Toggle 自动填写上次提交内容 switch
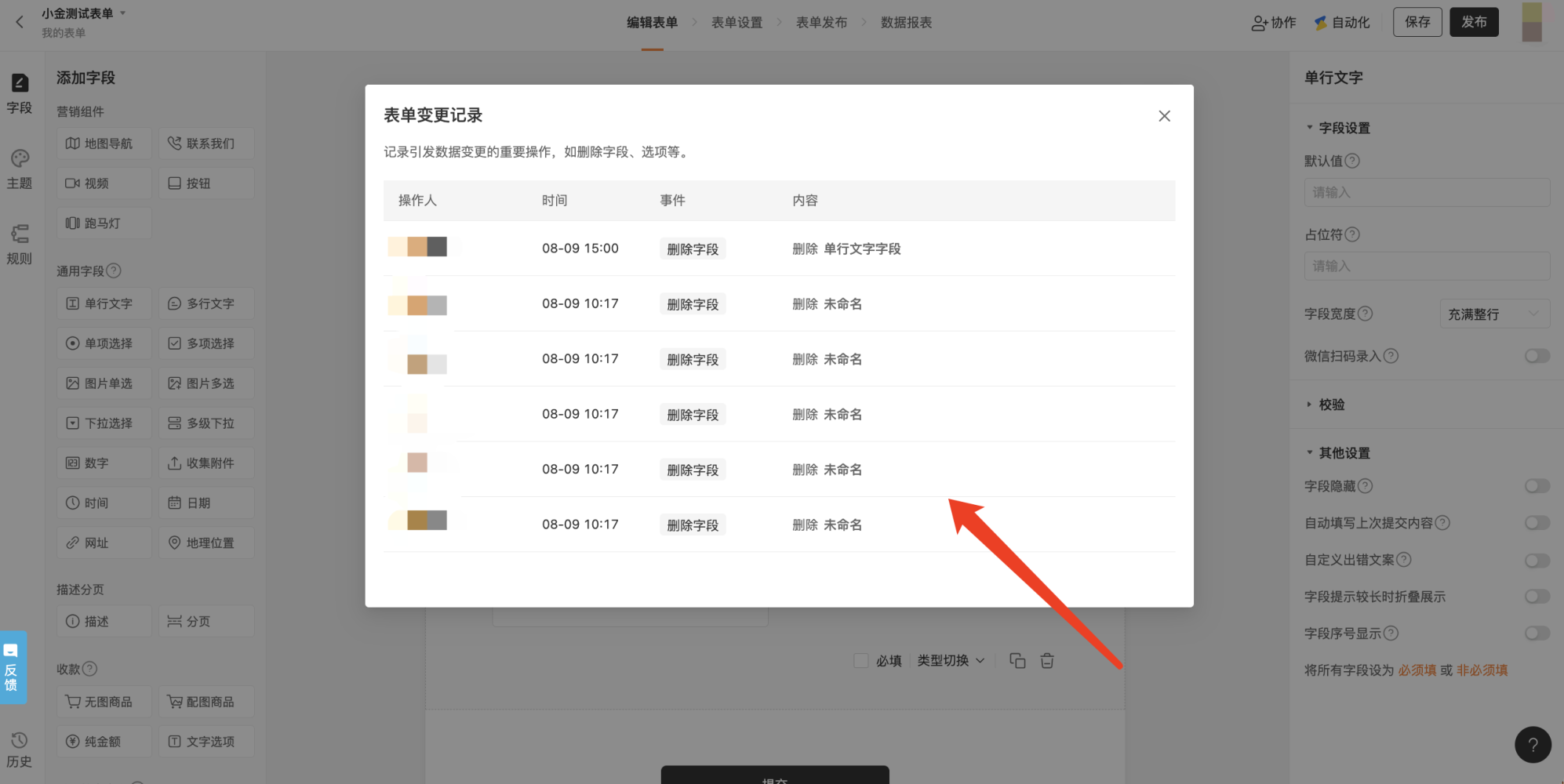Screen dimensions: 1564x784 1537,523
